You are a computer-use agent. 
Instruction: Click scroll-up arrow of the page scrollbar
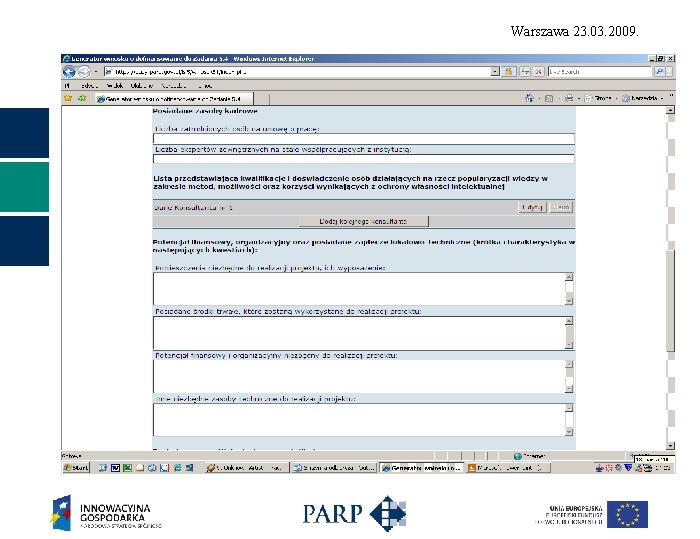point(670,110)
